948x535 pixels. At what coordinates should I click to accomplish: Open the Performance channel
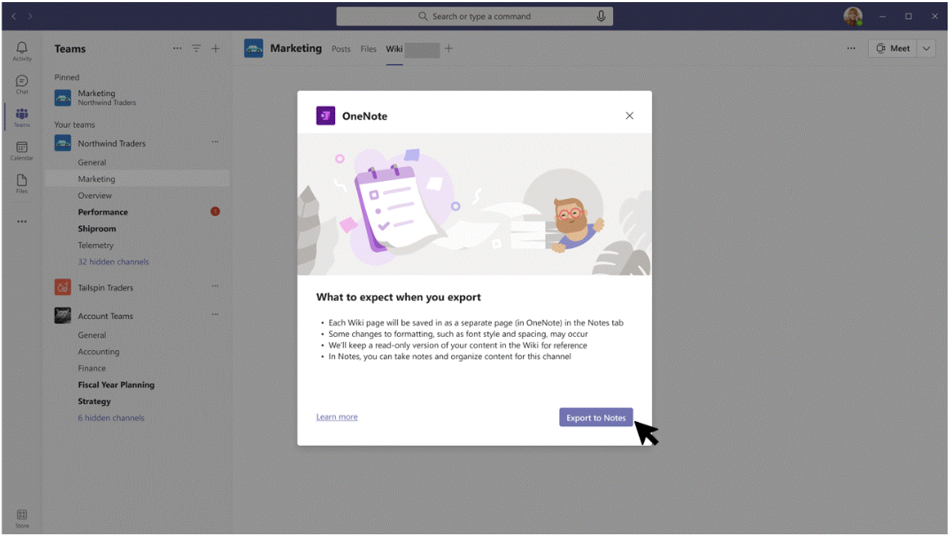coord(103,212)
